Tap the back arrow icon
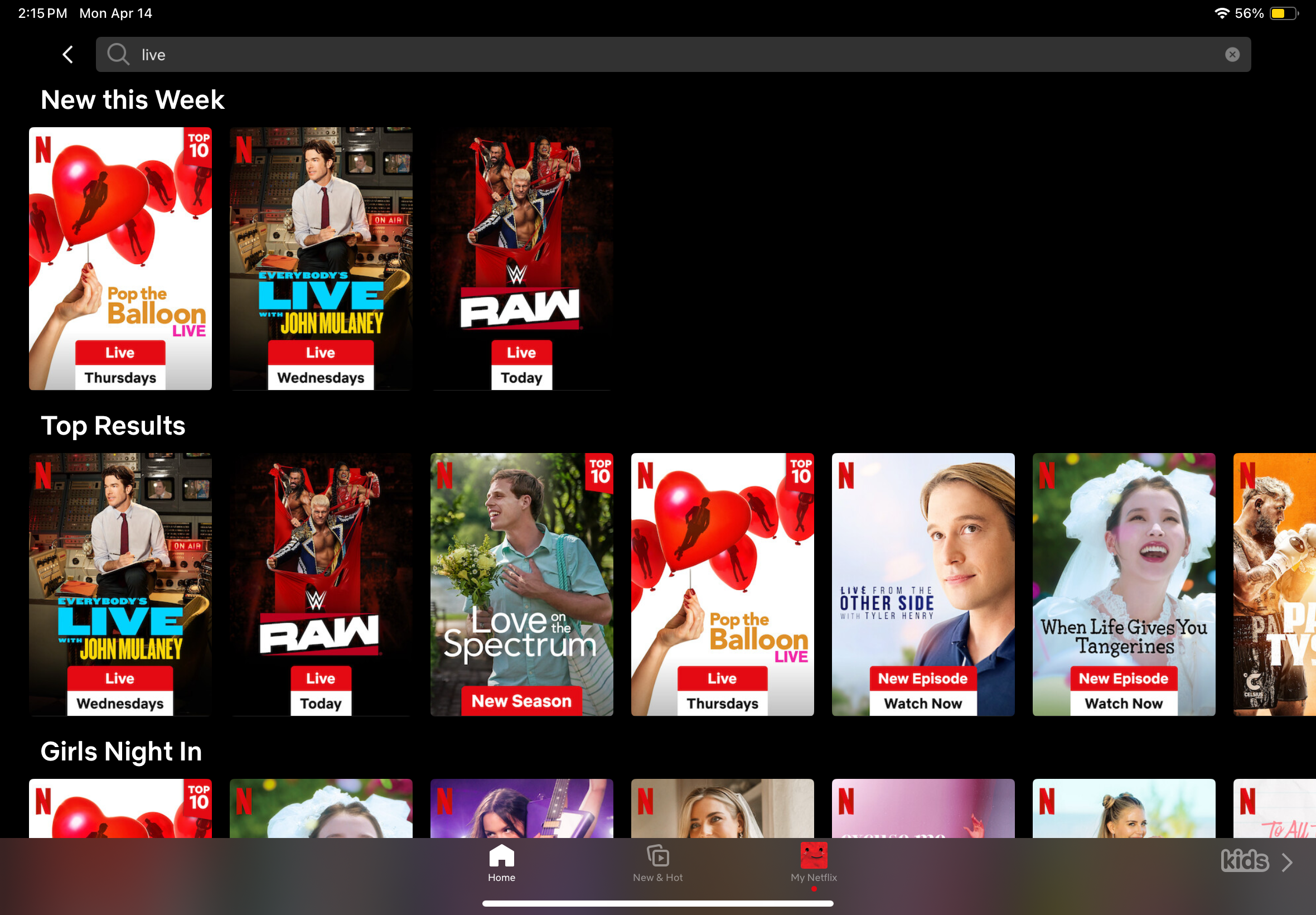Image resolution: width=1316 pixels, height=915 pixels. click(67, 55)
